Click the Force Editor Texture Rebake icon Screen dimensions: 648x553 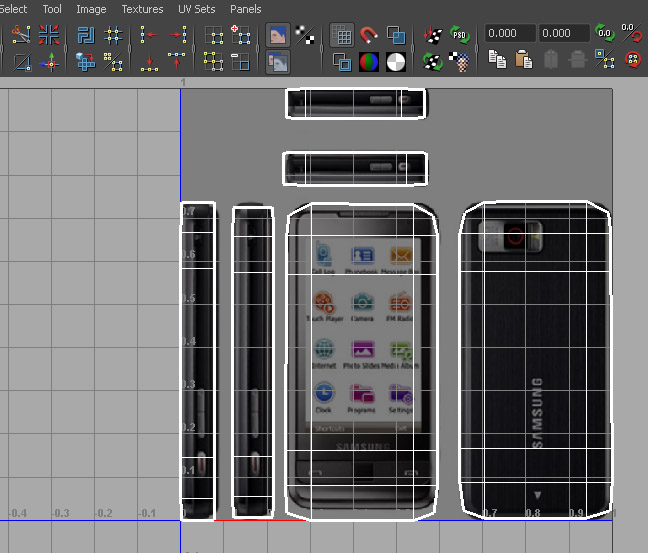click(433, 62)
